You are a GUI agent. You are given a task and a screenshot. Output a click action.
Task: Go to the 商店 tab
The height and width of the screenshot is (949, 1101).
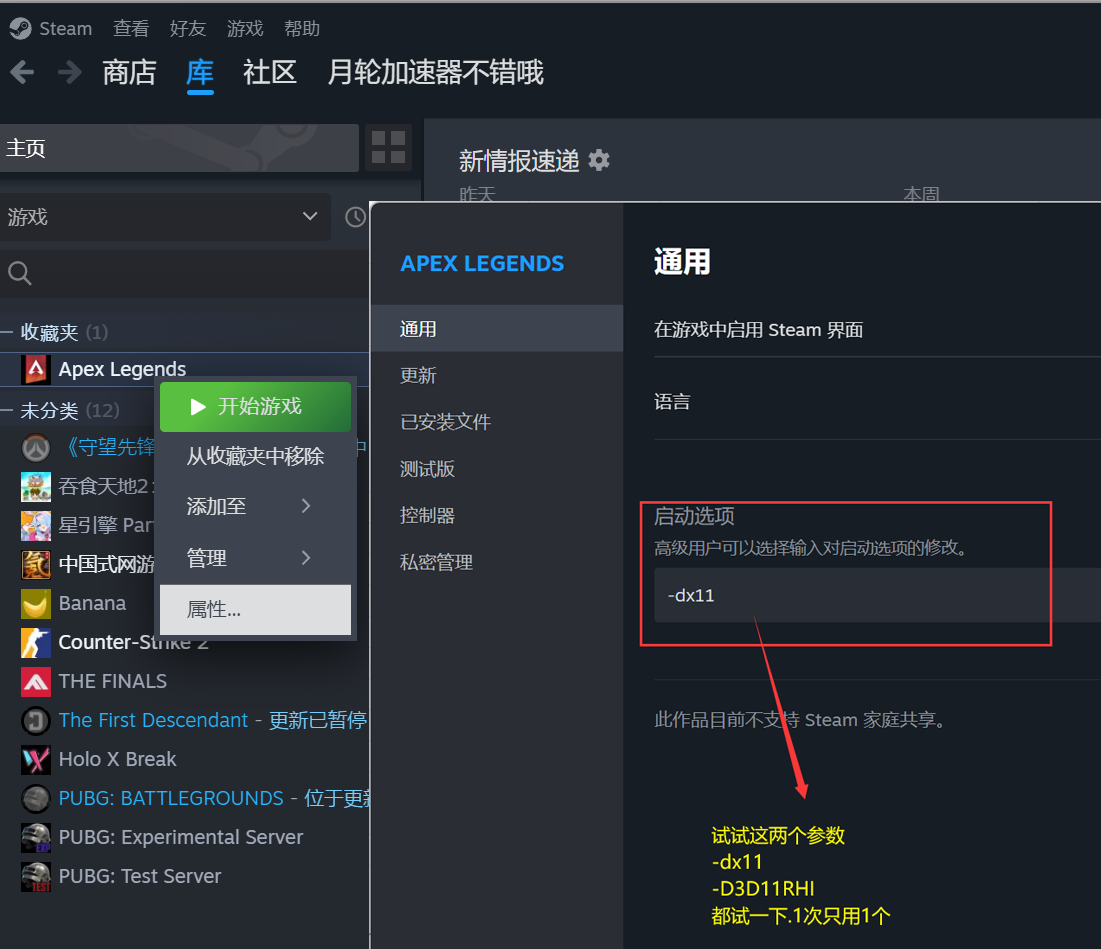point(129,72)
